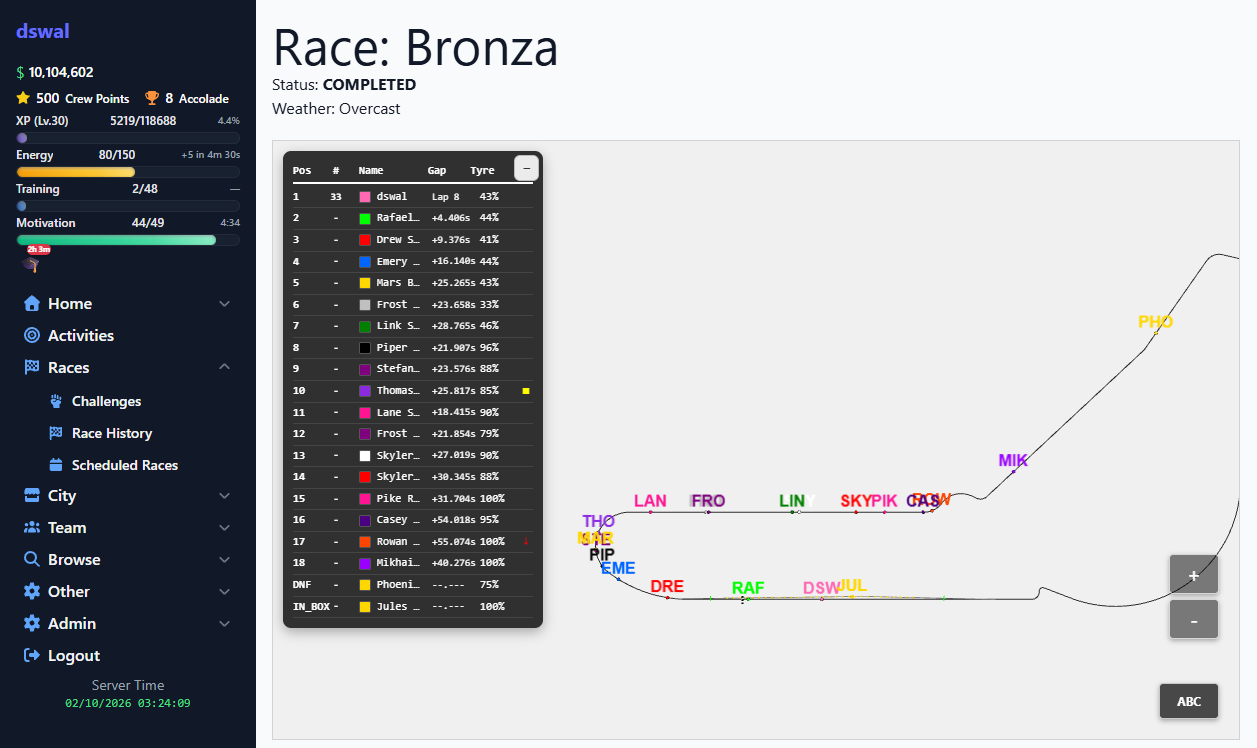The height and width of the screenshot is (748, 1257).
Task: Zoom in on the track map
Action: (1193, 575)
